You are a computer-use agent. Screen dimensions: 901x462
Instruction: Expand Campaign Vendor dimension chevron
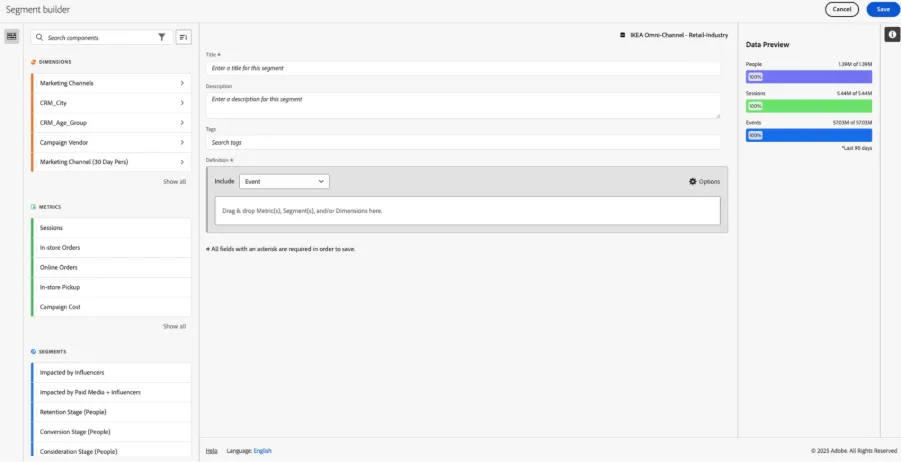[x=182, y=143]
